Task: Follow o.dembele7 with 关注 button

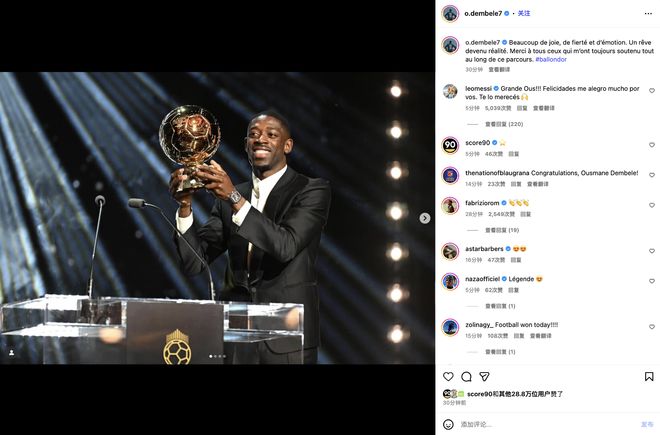Action: click(524, 13)
